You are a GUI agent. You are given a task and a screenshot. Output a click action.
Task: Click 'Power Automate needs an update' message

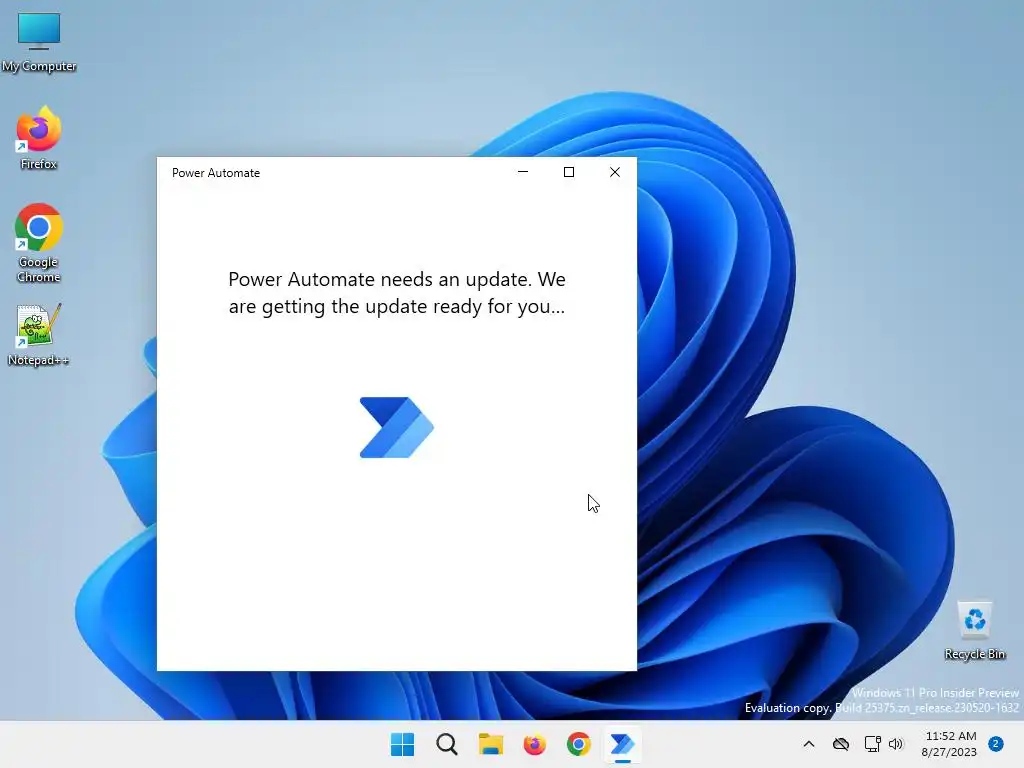coord(397,293)
